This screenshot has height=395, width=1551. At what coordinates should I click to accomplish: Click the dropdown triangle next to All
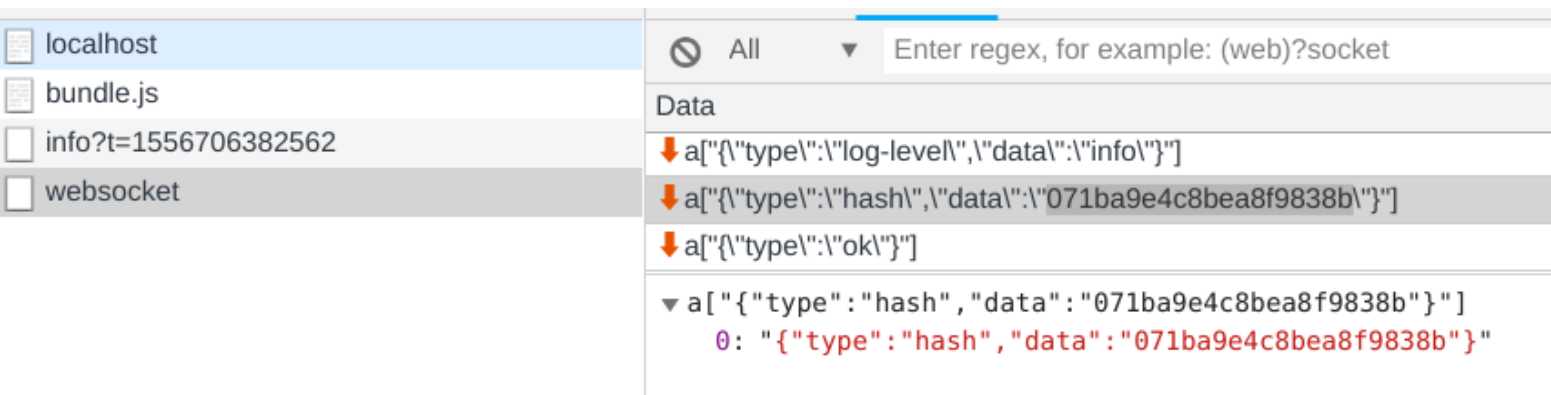850,50
